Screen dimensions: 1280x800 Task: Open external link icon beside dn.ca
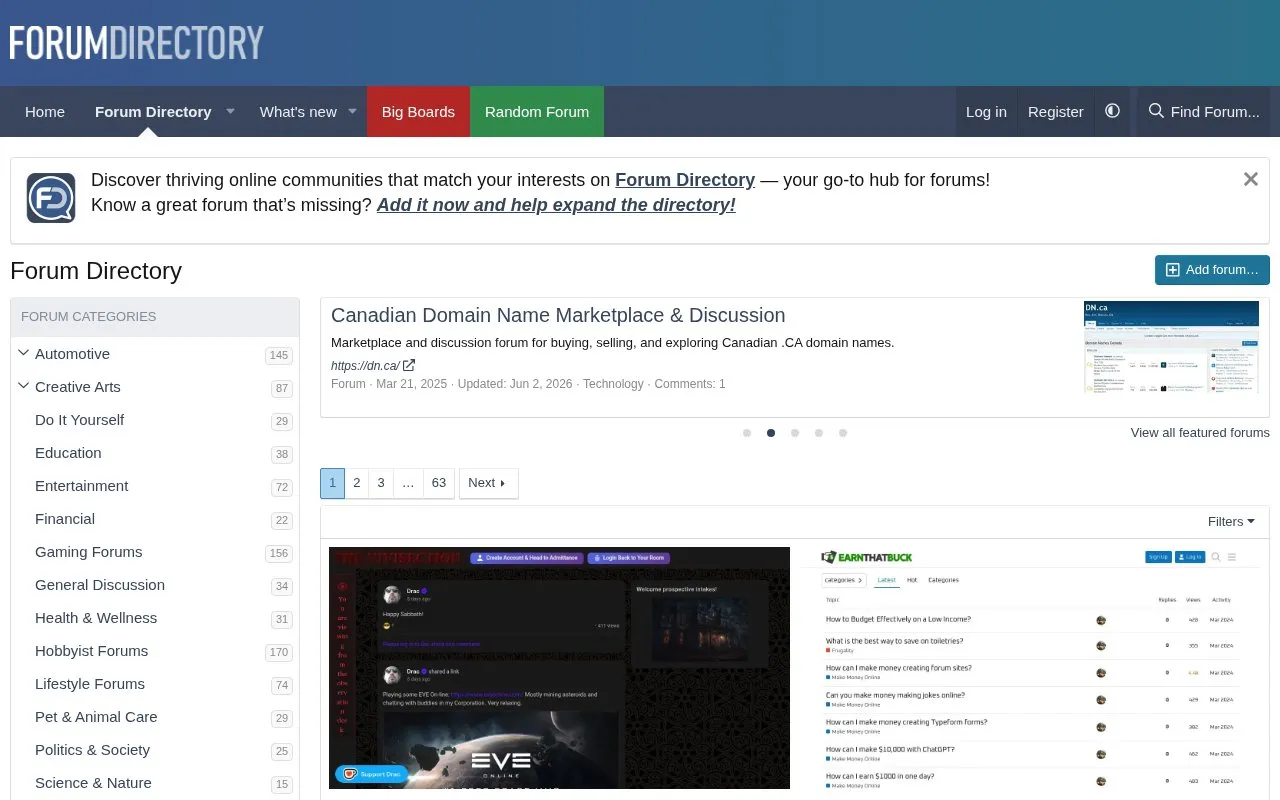pyautogui.click(x=409, y=366)
